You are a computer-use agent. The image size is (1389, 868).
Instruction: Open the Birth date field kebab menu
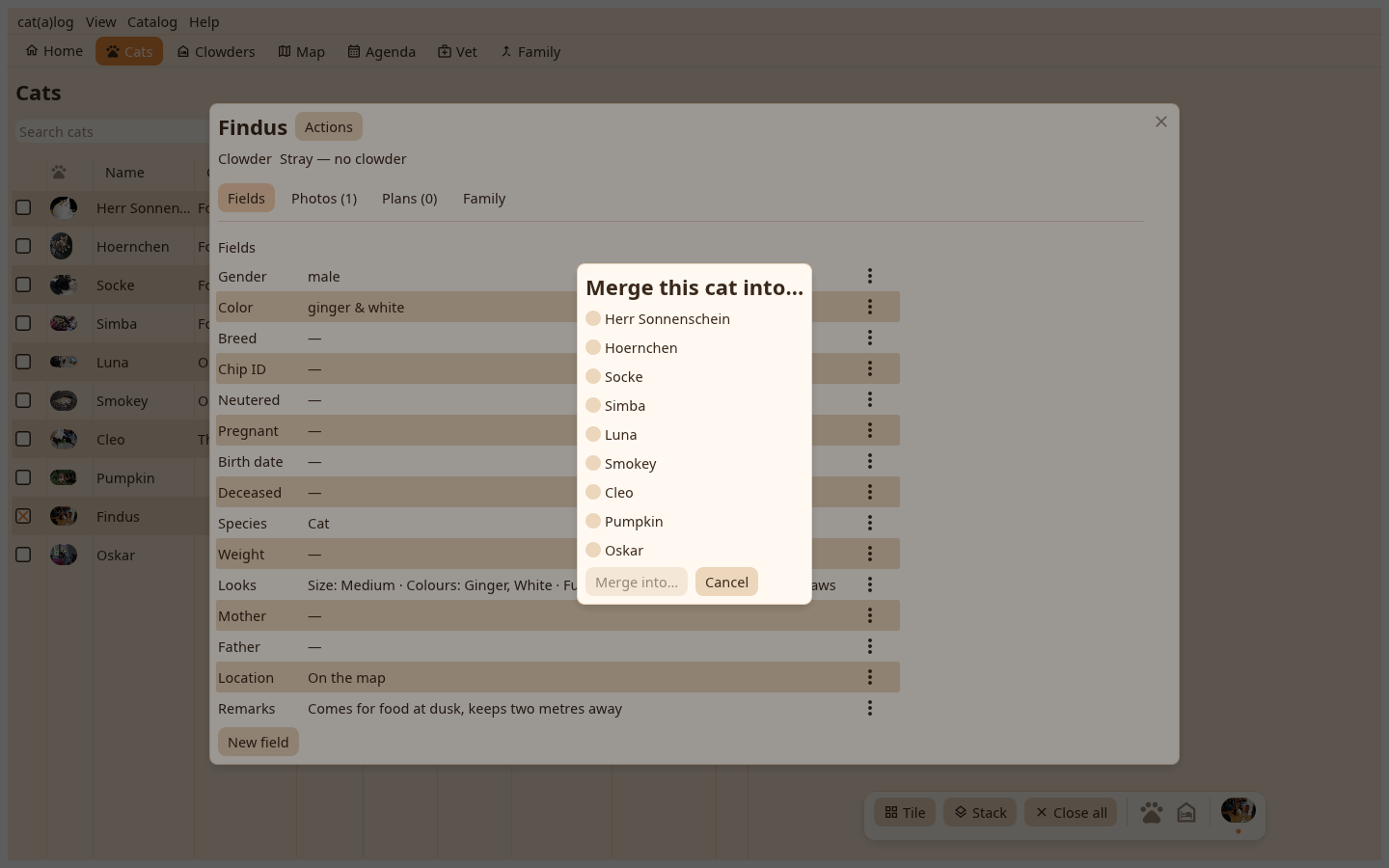click(x=869, y=461)
